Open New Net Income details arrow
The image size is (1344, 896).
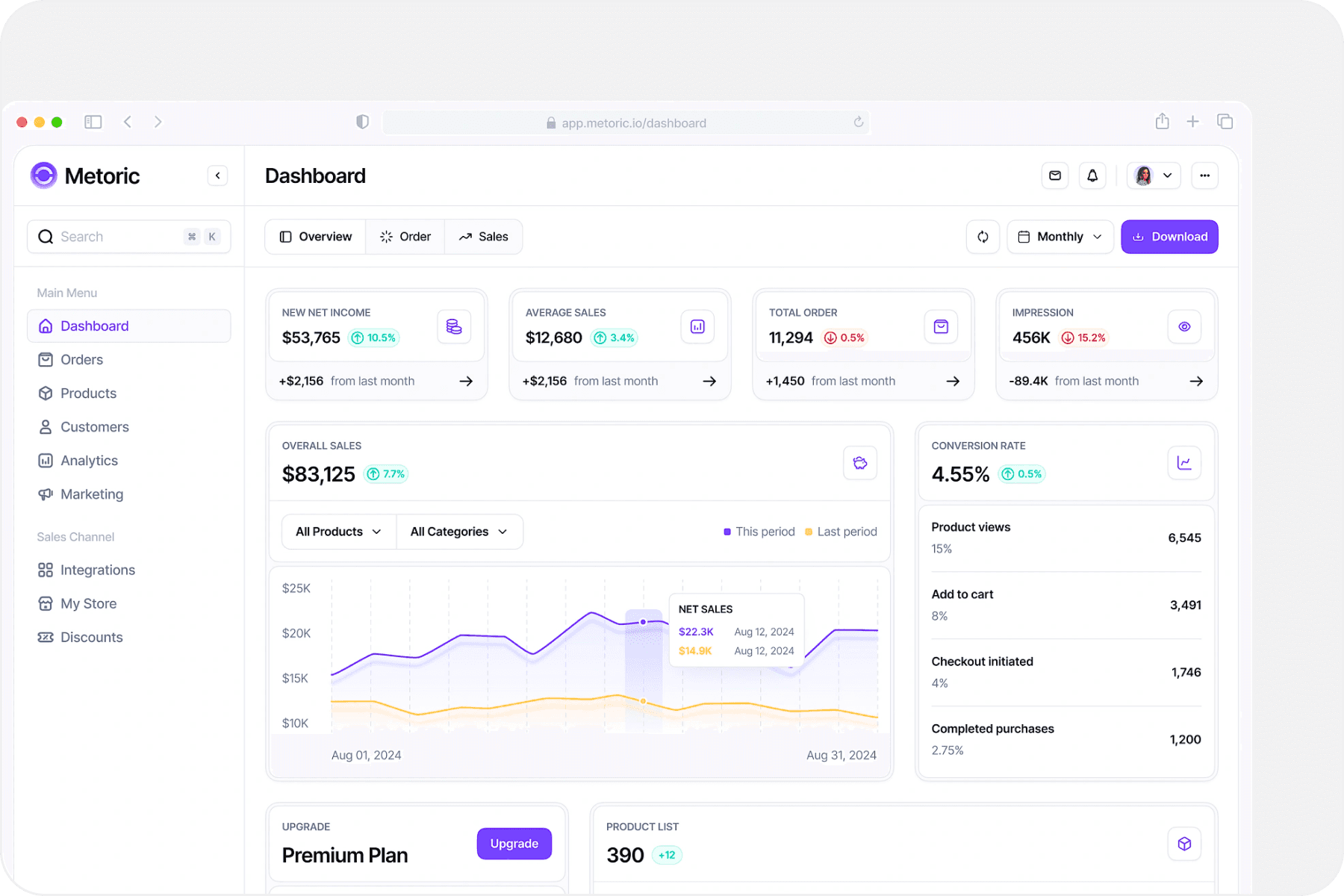coord(466,381)
